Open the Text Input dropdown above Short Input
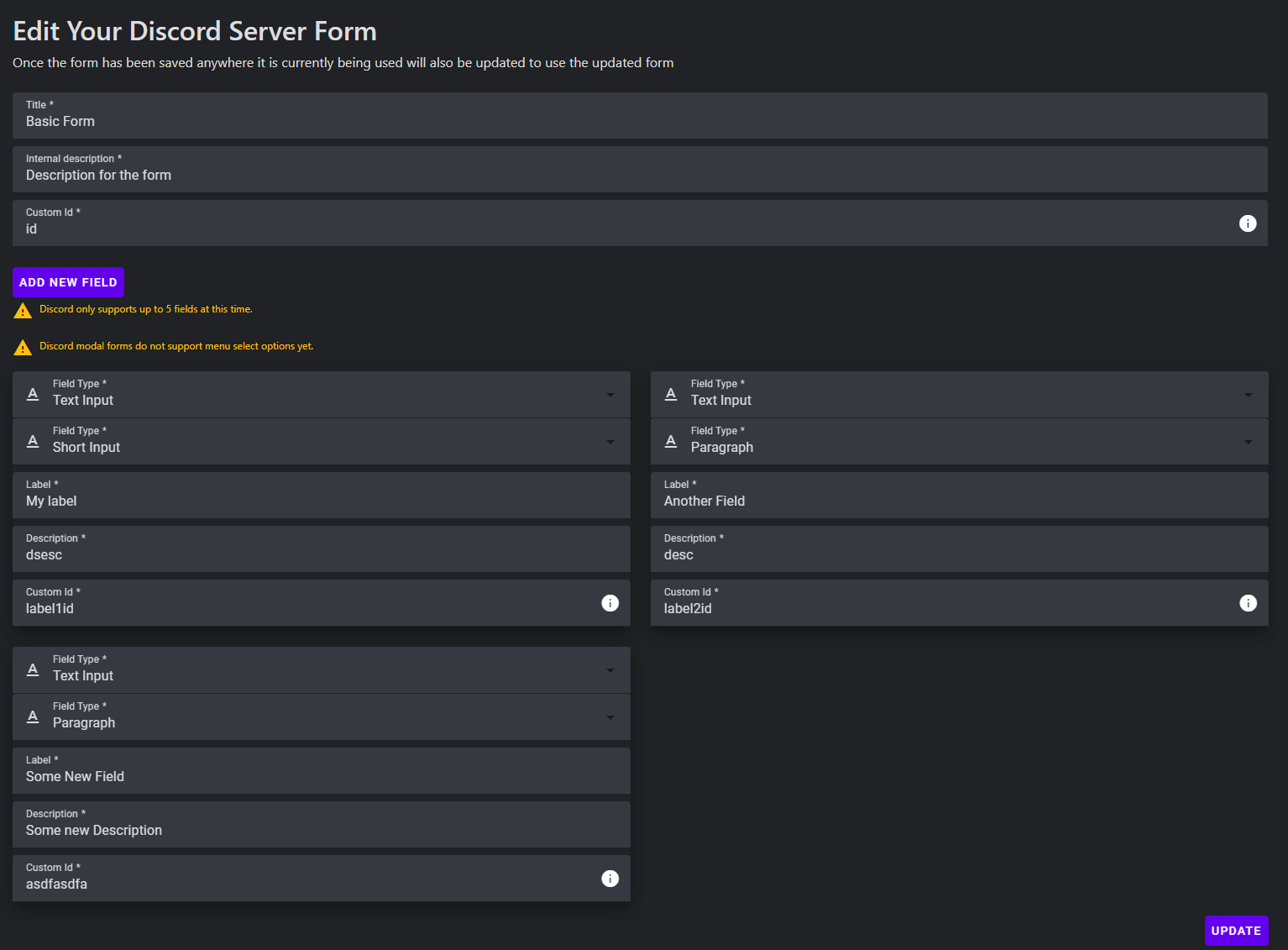The width and height of the screenshot is (1288, 950). click(x=322, y=395)
